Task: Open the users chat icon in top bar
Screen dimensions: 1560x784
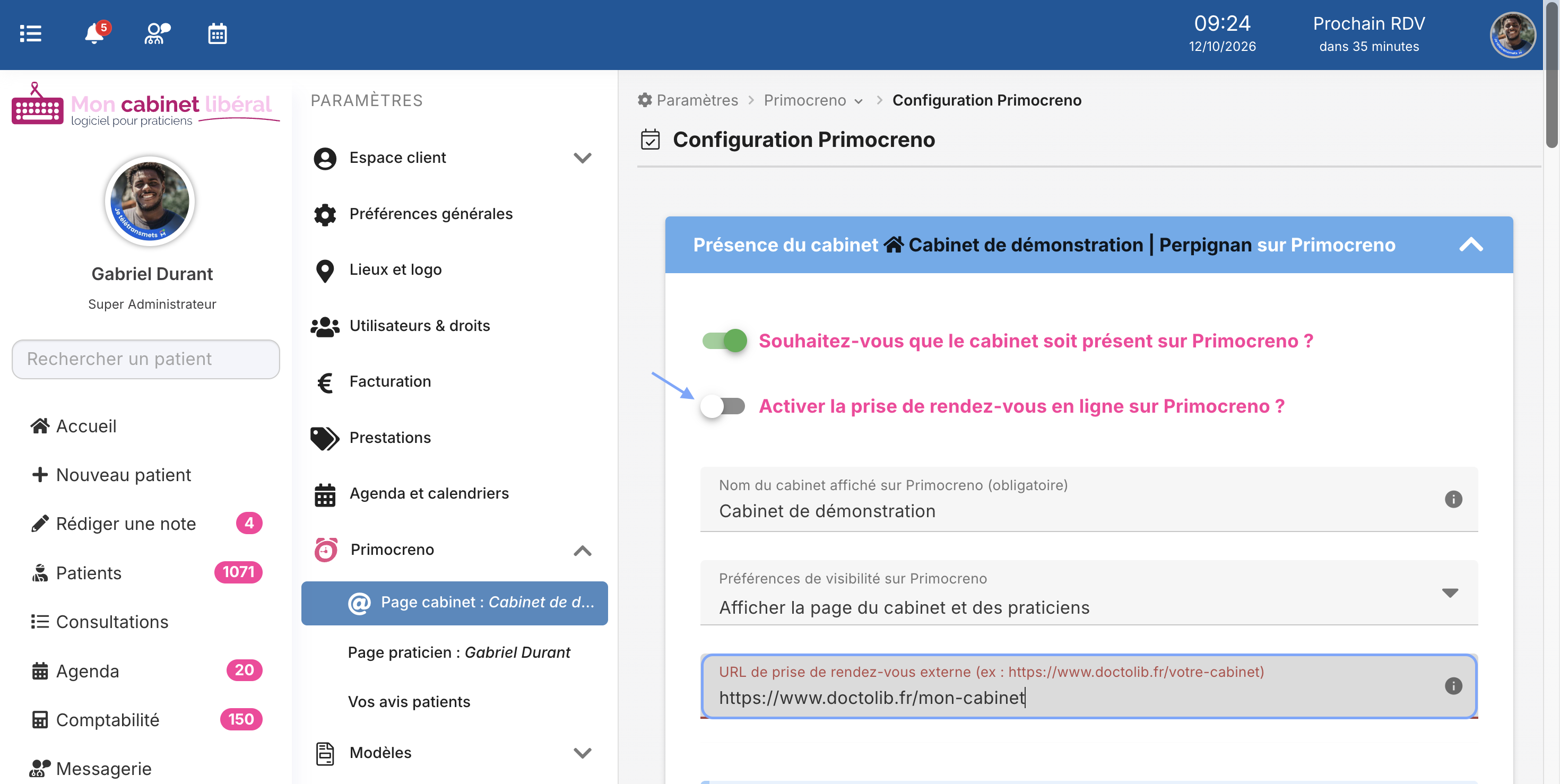Action: click(x=157, y=33)
